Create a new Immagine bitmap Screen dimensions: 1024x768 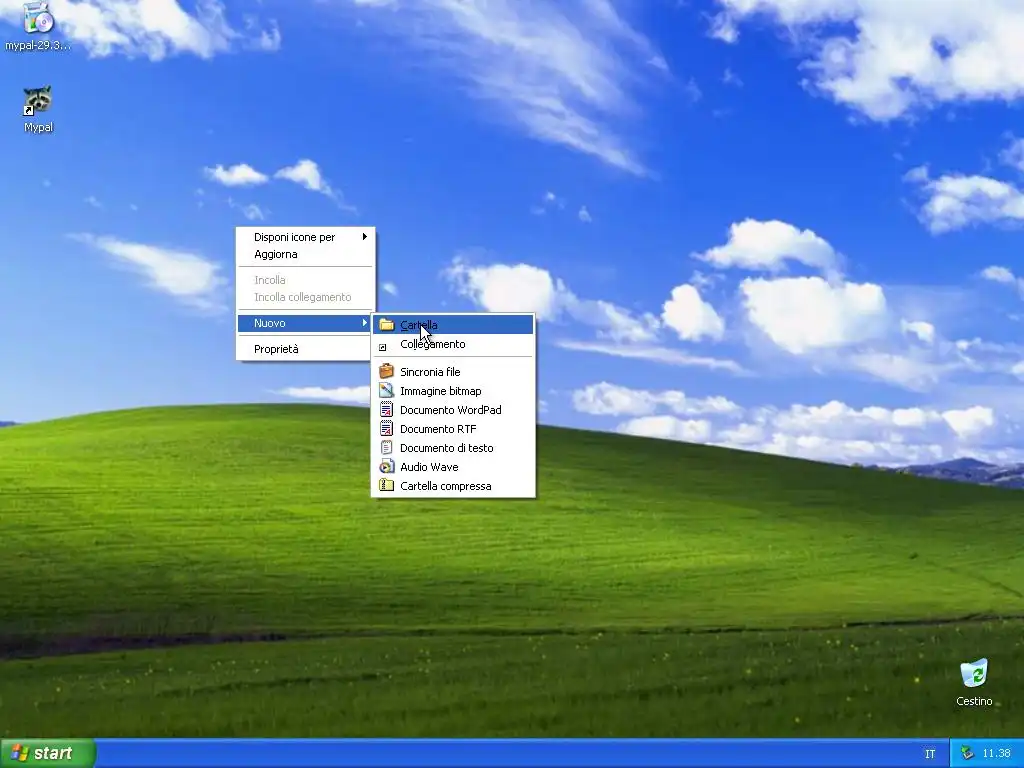(x=453, y=391)
